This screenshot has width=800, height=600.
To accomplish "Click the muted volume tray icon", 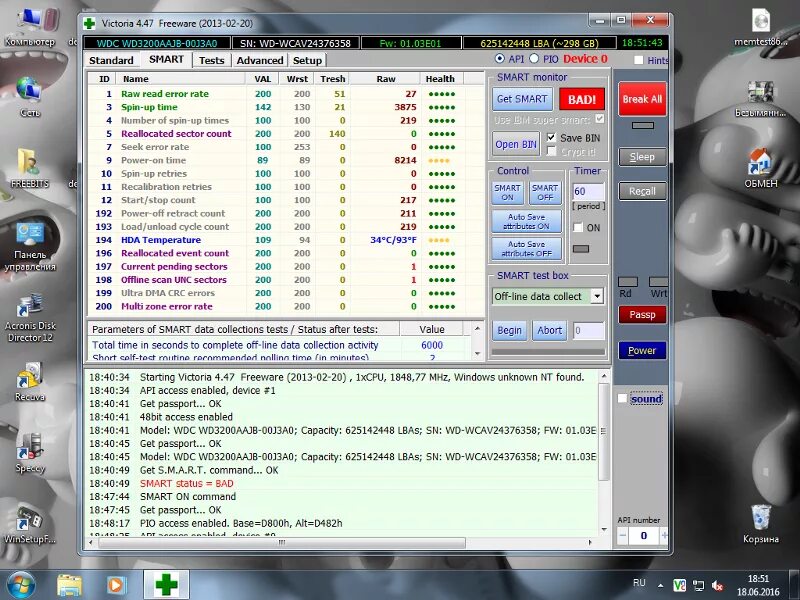I will tap(717, 586).
